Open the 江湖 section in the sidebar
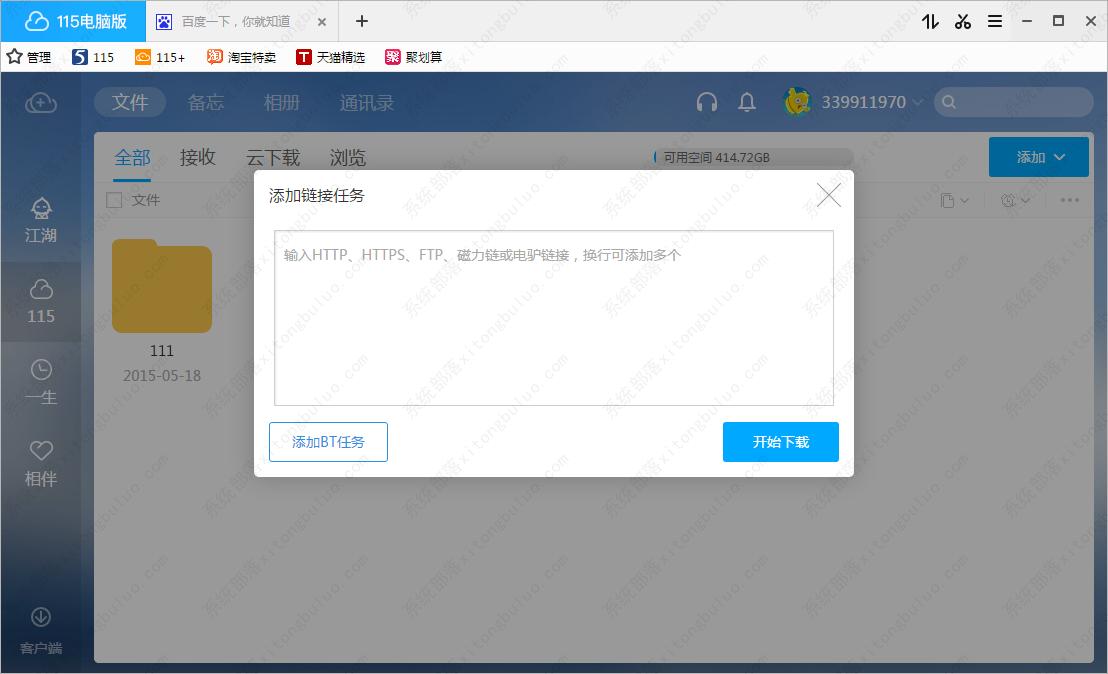 click(x=40, y=220)
